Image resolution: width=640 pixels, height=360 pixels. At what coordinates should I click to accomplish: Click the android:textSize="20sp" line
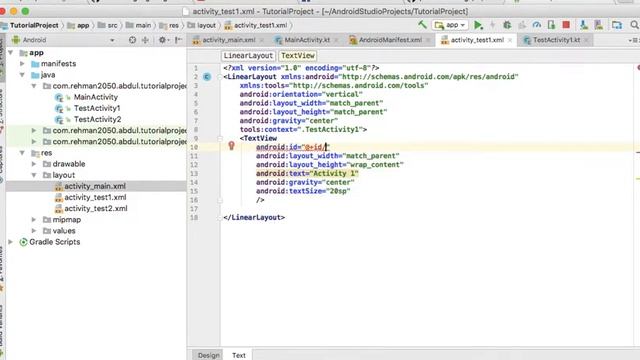303,191
